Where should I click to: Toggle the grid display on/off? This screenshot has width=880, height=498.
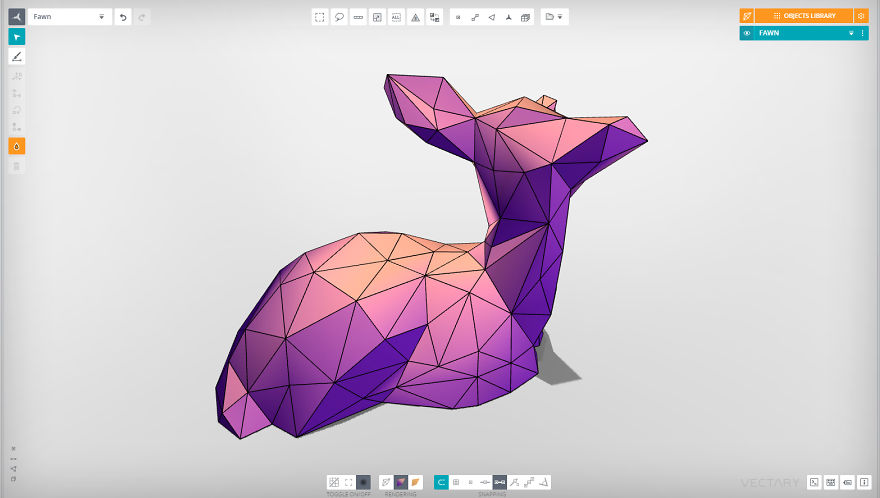click(334, 482)
